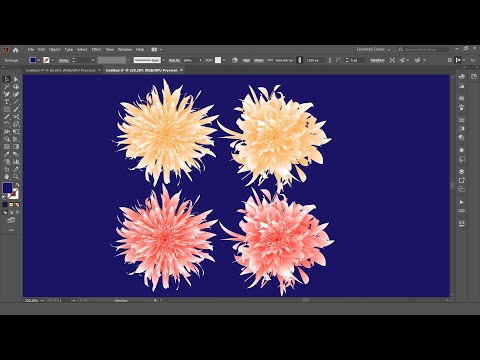
Task: Click the Shape button
Action: coord(259,60)
